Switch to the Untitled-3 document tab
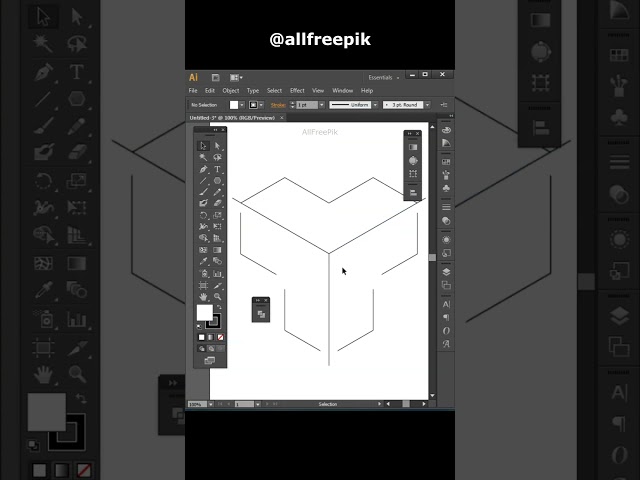Viewport: 640px width, 480px height. click(237, 118)
